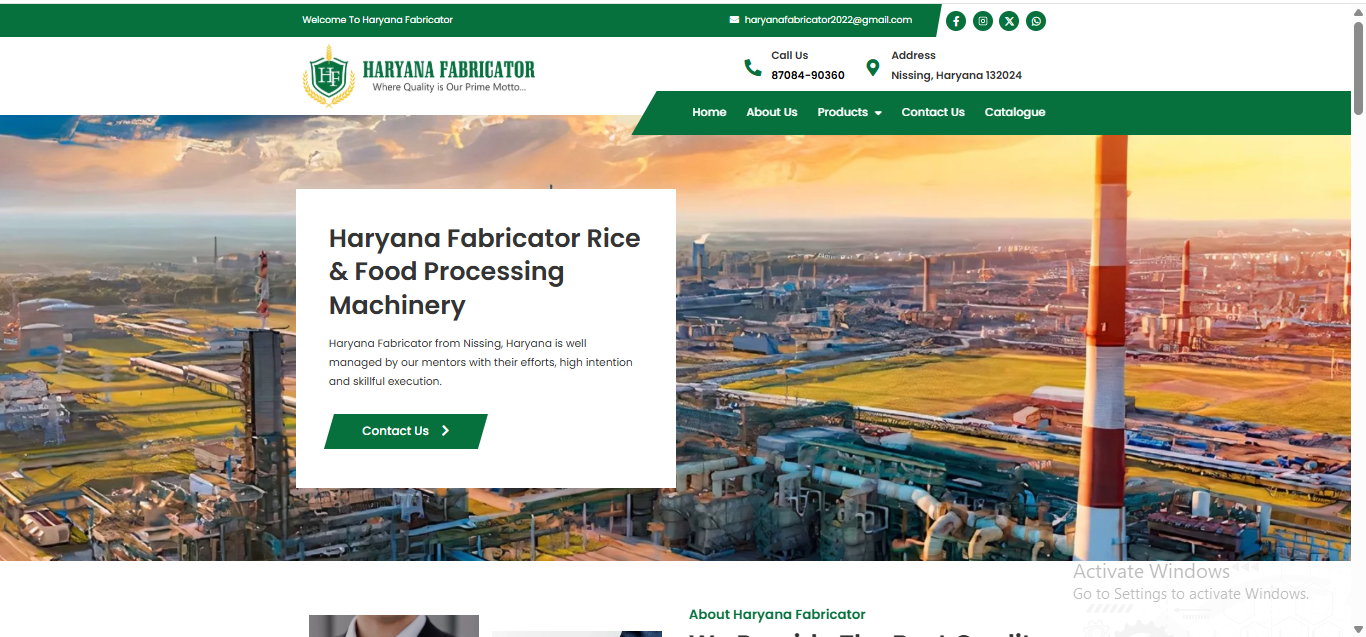
Task: Click the green Contact Us hero button
Action: click(x=406, y=431)
